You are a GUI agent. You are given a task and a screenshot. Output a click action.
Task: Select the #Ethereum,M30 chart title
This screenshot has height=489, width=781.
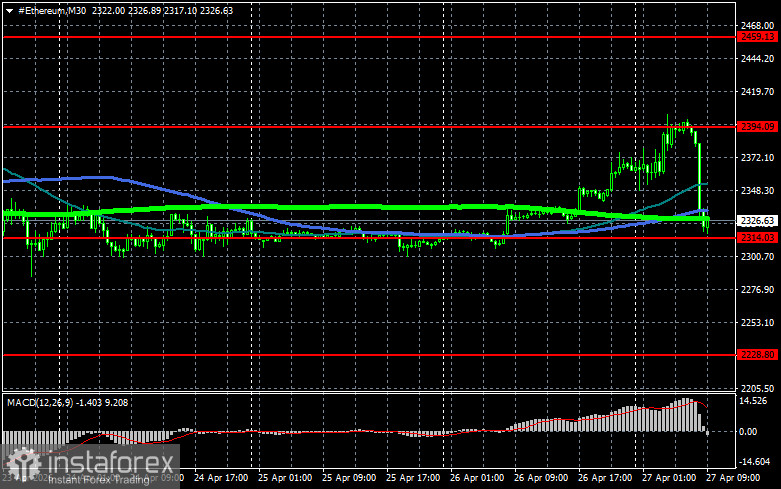click(x=52, y=10)
